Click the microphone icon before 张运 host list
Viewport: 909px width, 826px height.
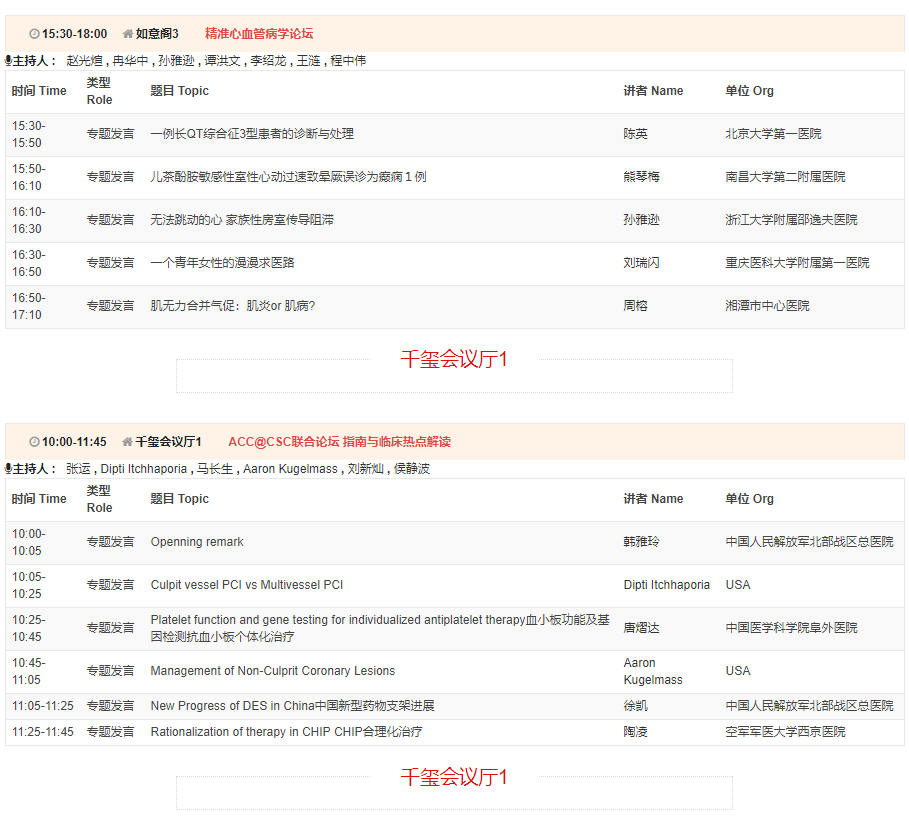8,468
